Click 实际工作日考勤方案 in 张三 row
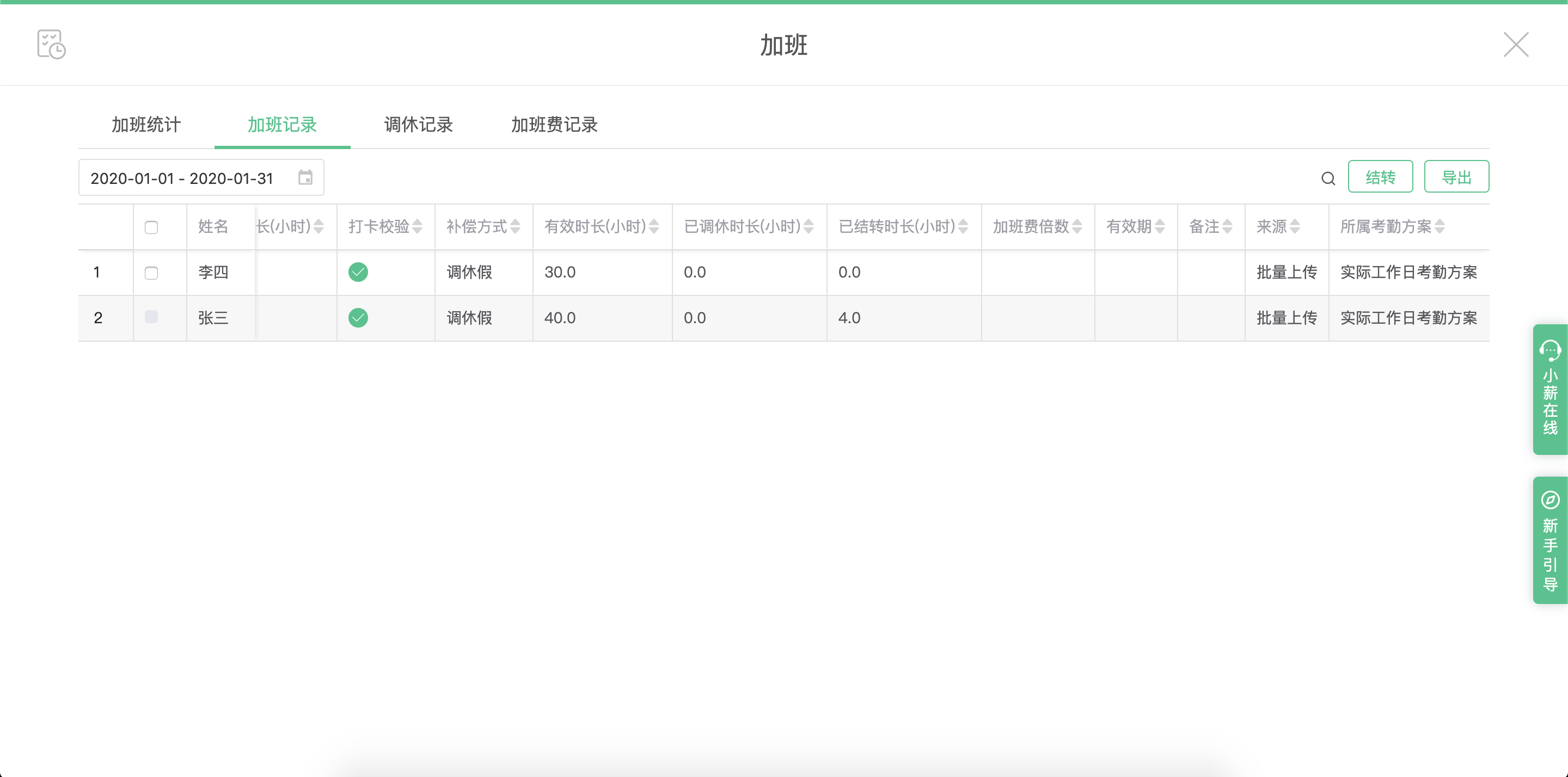Screen dimensions: 1568x777 click(x=1408, y=318)
